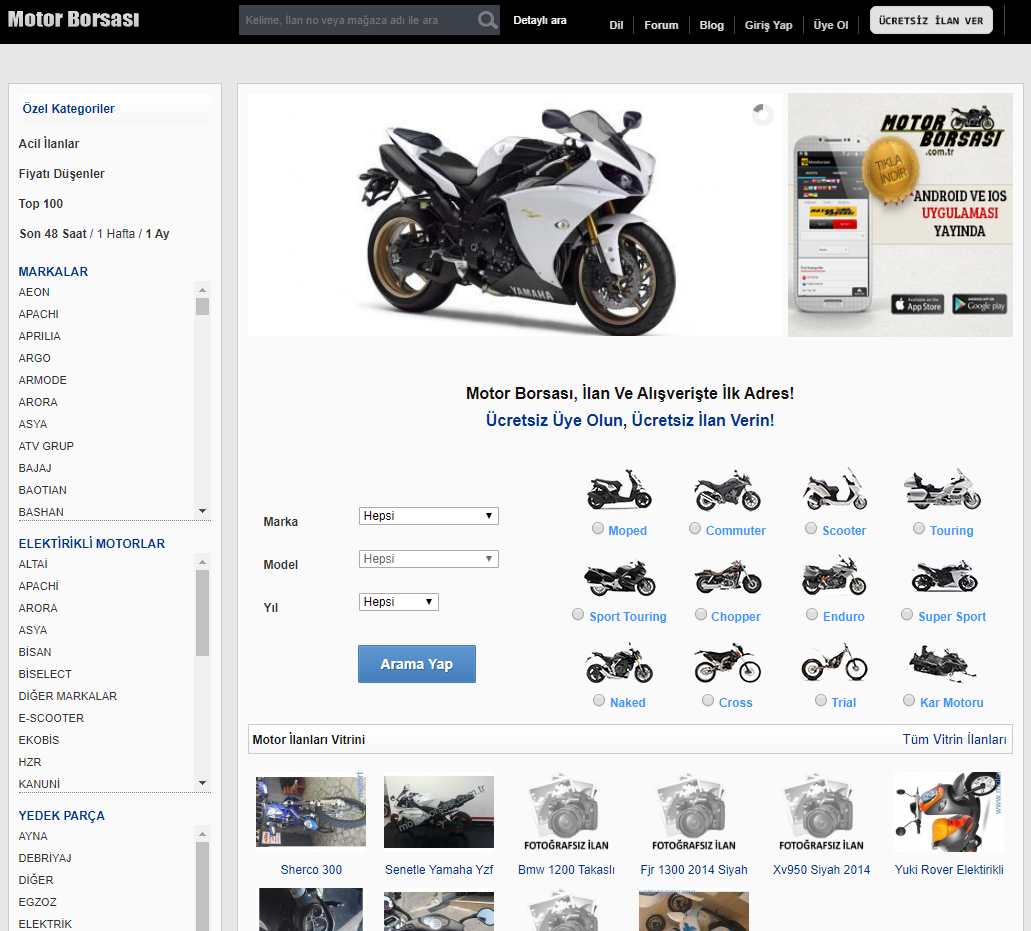Image resolution: width=1031 pixels, height=931 pixels.
Task: Click the Scooter category image
Action: pyautogui.click(x=835, y=490)
